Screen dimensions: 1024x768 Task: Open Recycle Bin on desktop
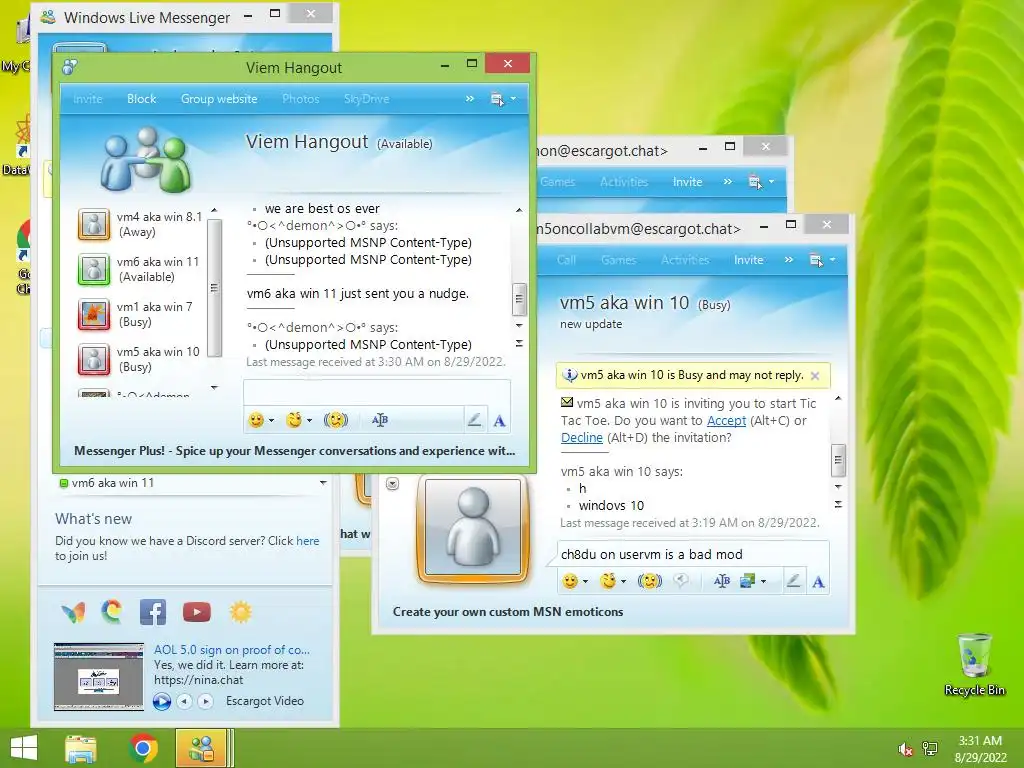(974, 664)
